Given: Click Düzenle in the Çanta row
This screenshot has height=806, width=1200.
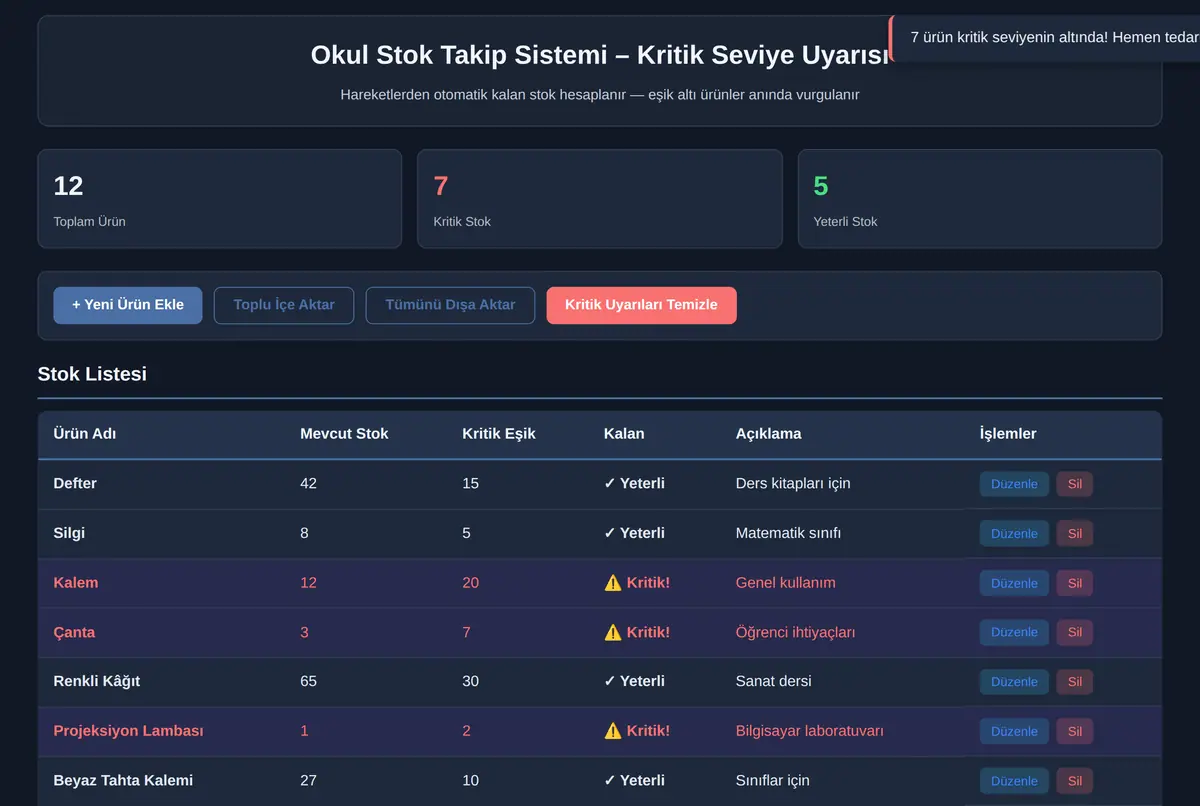Looking at the screenshot, I should click(x=1014, y=632).
